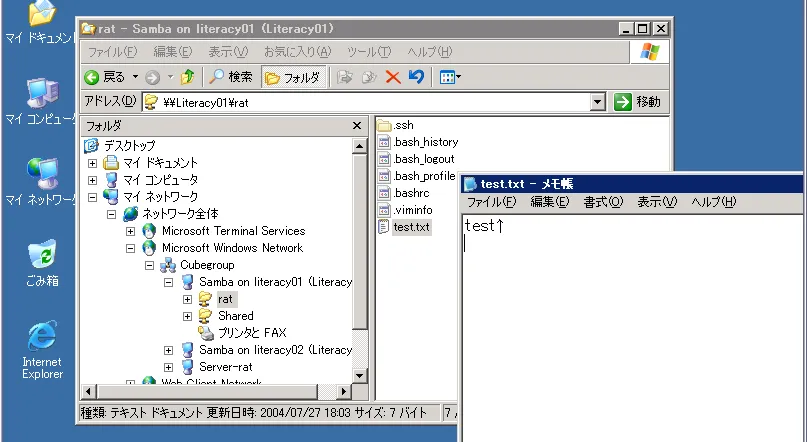The height and width of the screenshot is (442, 807).
Task: Open the address bar dropdown
Action: (597, 102)
